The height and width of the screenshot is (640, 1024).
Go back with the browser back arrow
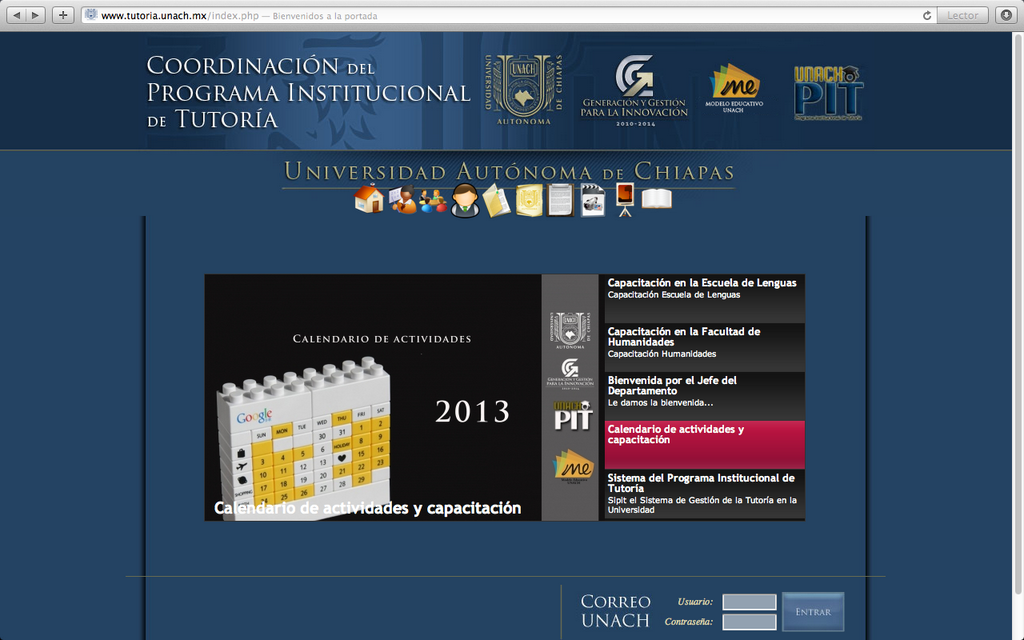coord(17,15)
